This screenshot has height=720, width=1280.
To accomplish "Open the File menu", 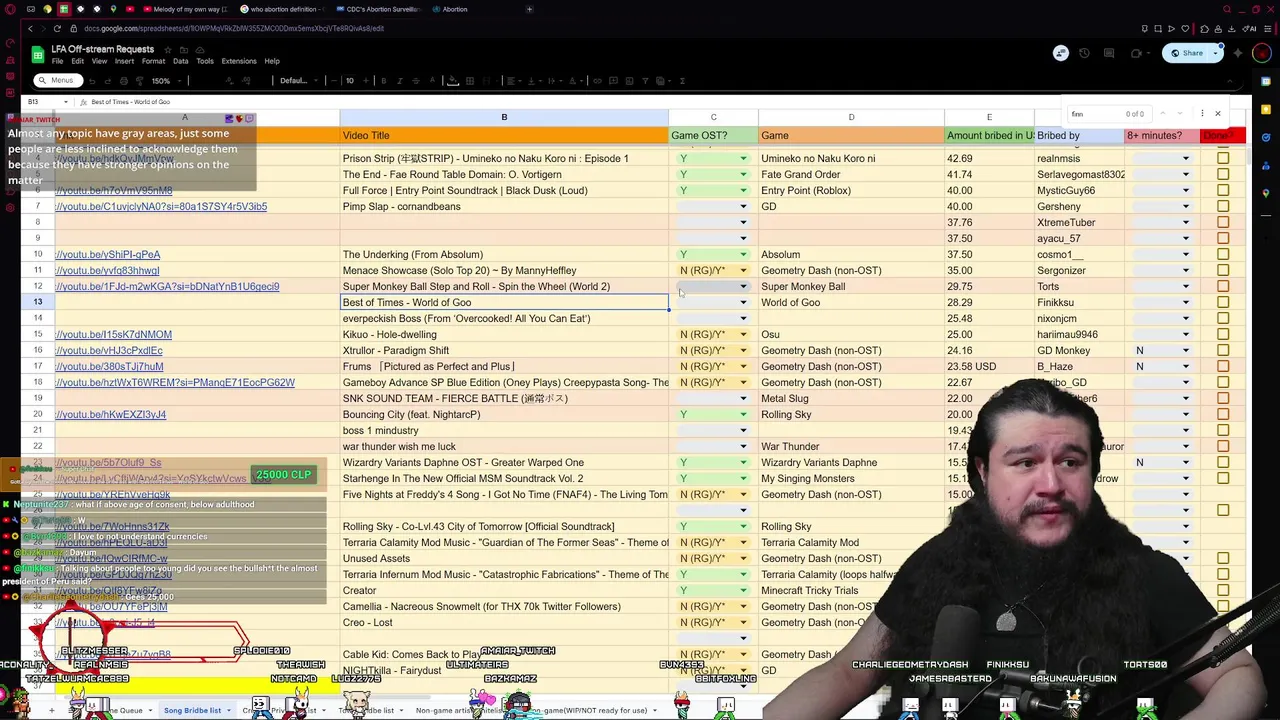I will (57, 61).
